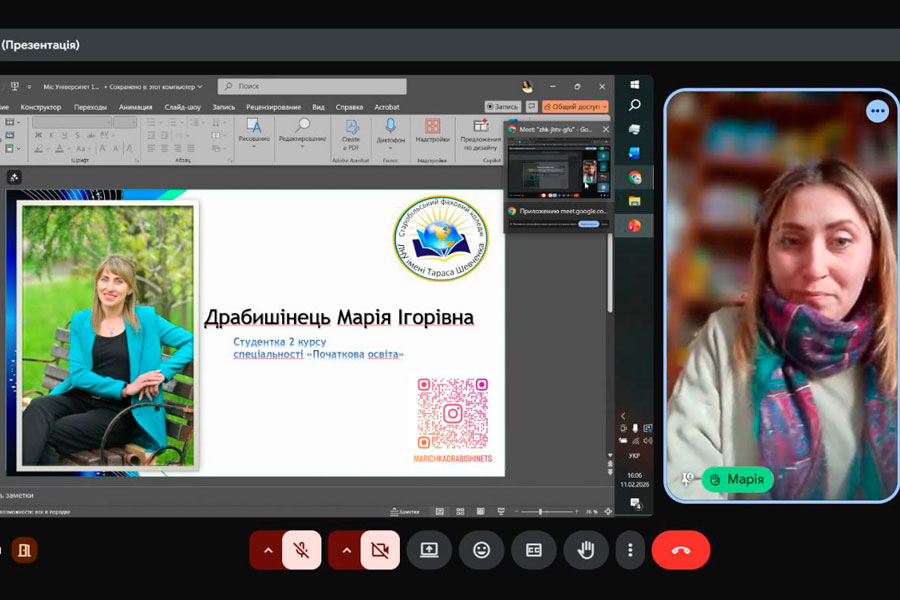Click the Поиск search field
The image size is (900, 600).
pos(312,87)
